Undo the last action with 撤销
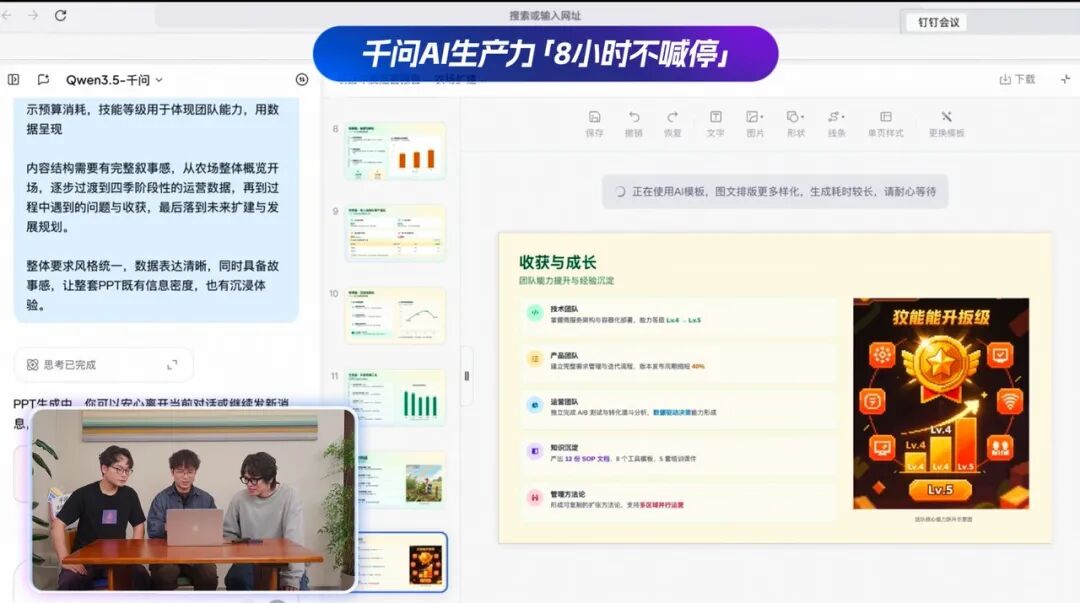 pos(635,121)
